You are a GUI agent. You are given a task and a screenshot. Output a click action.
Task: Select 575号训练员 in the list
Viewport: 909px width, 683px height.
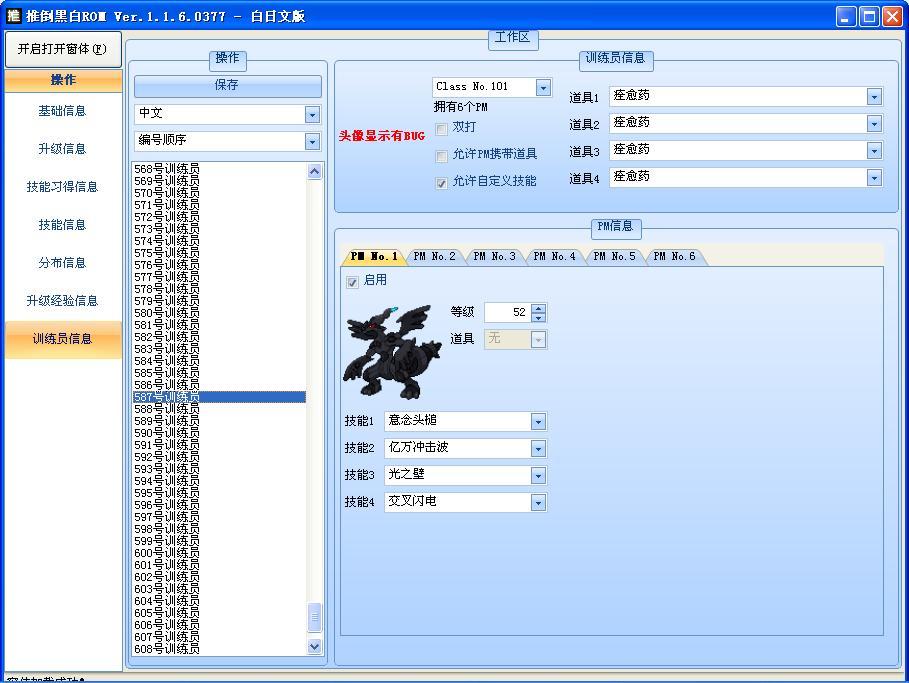(220, 253)
